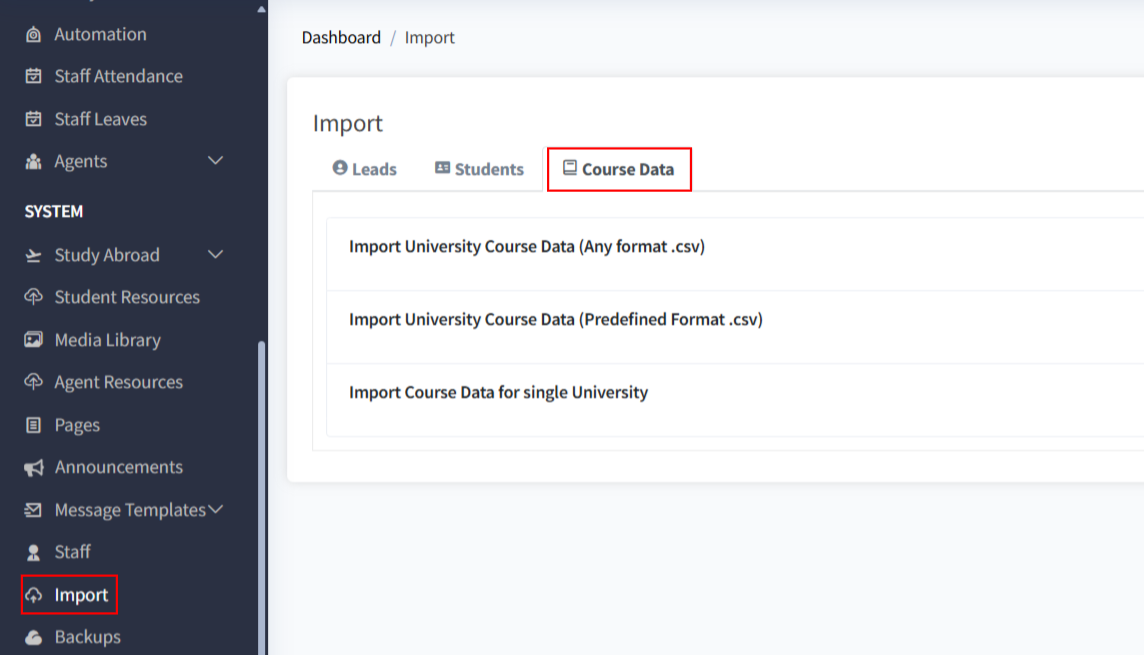Expand the Study Abroad chevron
Image resolution: width=1144 pixels, height=655 pixels.
(x=215, y=255)
